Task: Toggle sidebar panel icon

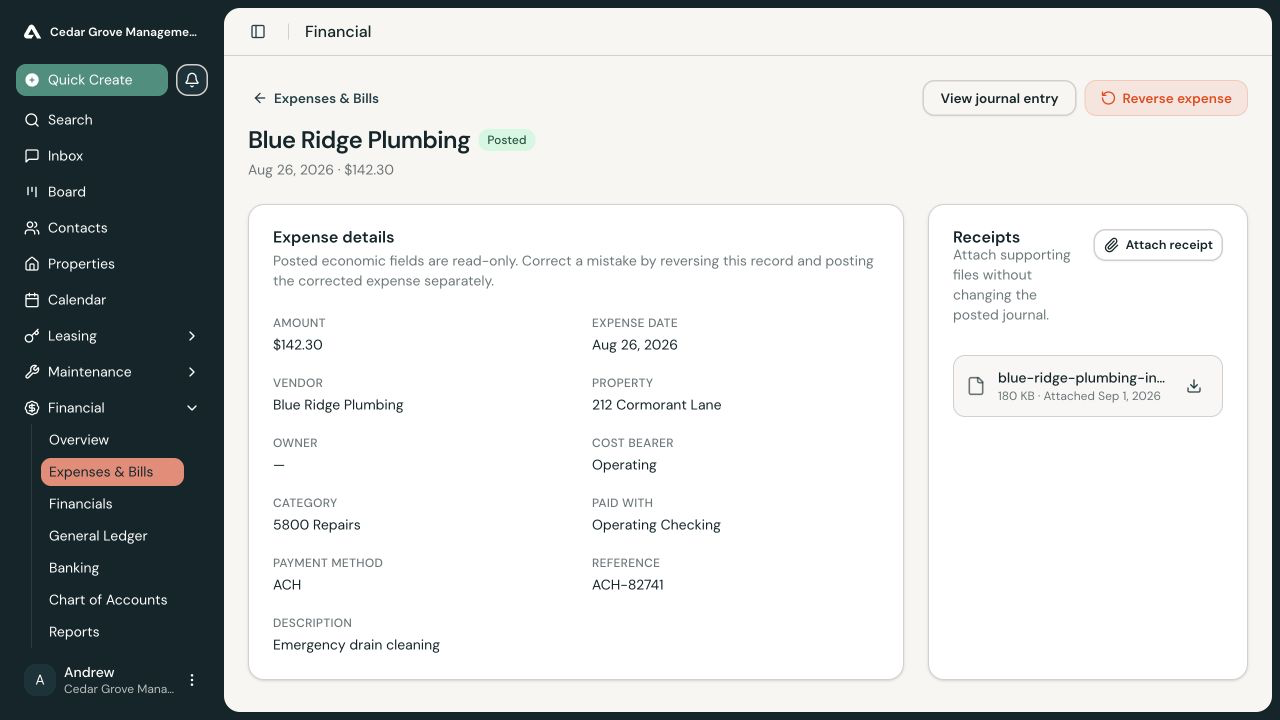Action: pos(258,32)
